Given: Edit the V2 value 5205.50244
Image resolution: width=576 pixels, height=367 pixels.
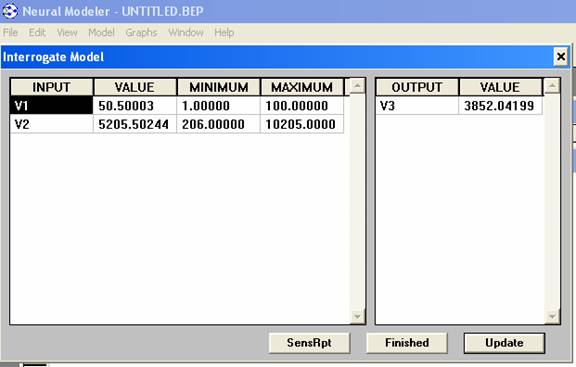Looking at the screenshot, I should (135, 124).
